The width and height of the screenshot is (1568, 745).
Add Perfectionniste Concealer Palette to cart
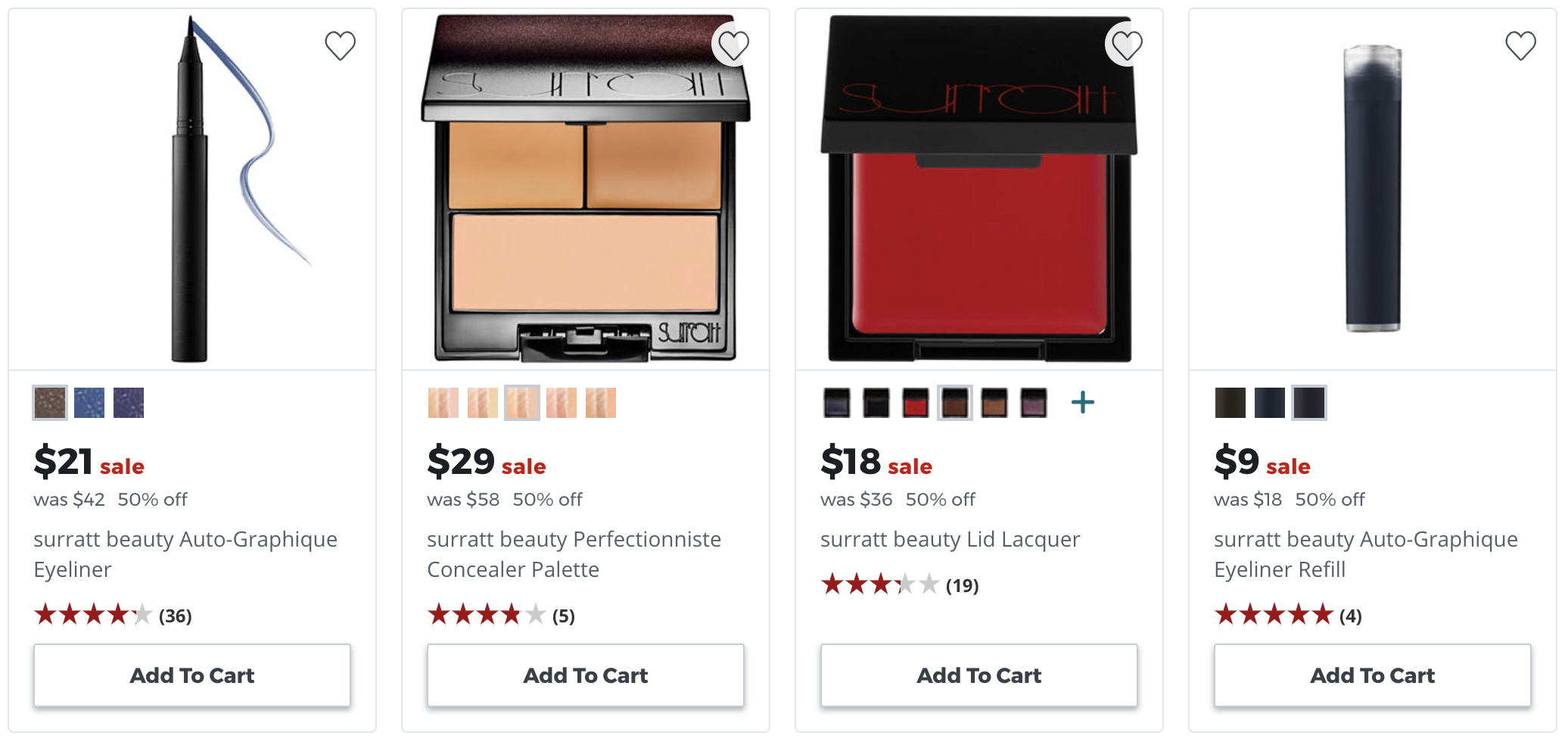tap(586, 675)
